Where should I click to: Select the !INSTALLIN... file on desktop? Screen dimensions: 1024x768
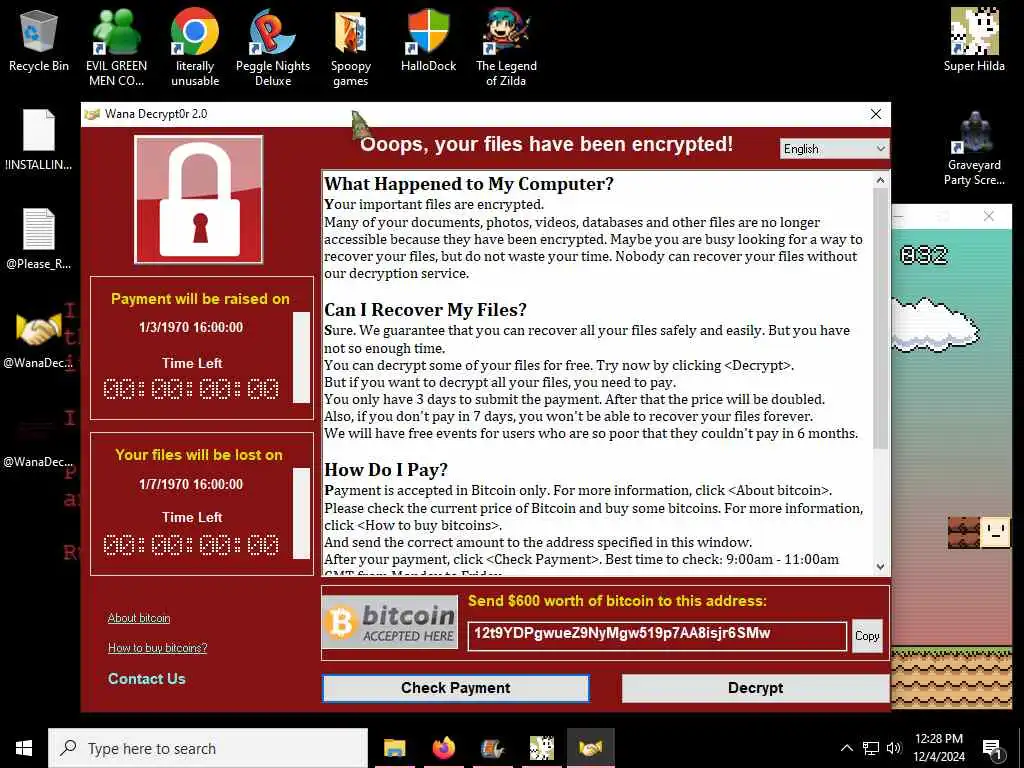[x=39, y=140]
